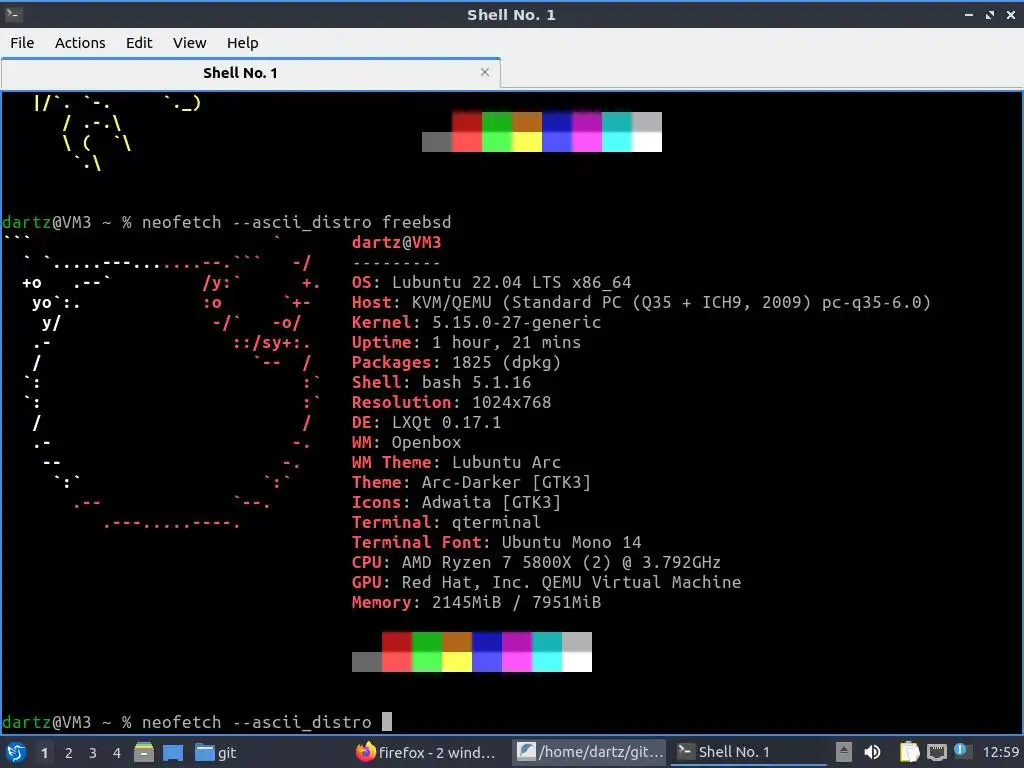
Task: Click the Icons line 'Adwaita [GTK3]'
Action: [456, 502]
